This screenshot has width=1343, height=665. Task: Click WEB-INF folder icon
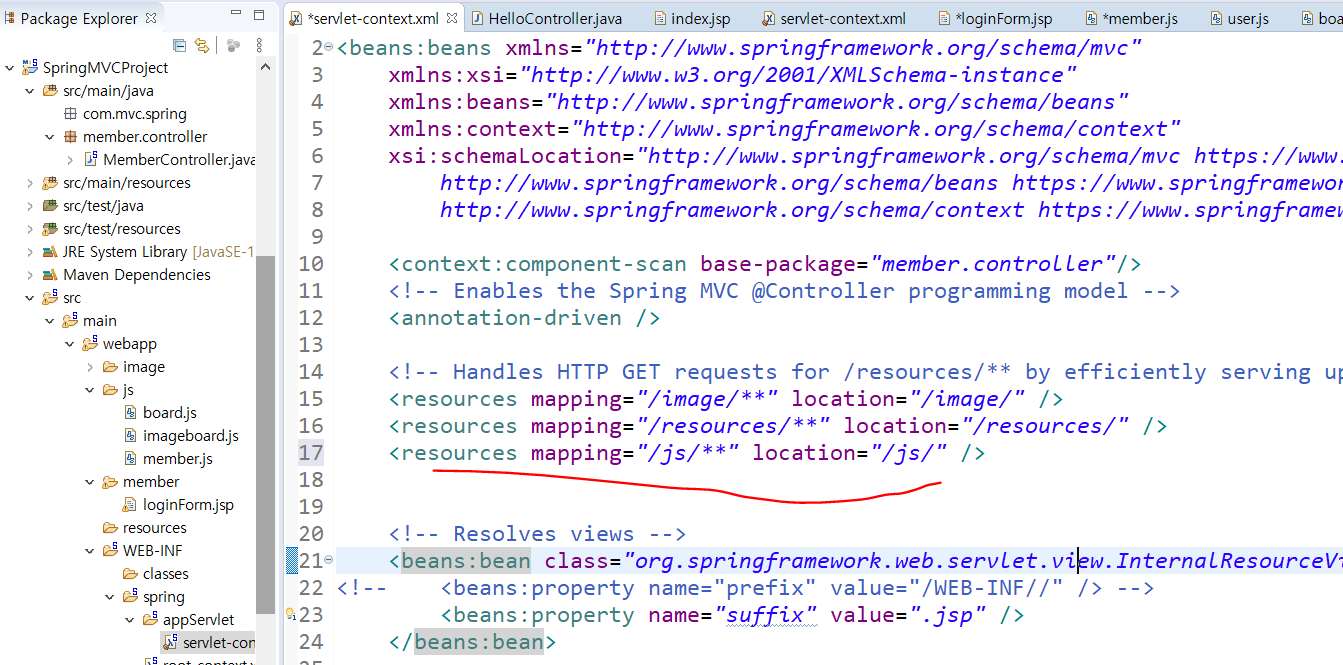click(x=110, y=551)
